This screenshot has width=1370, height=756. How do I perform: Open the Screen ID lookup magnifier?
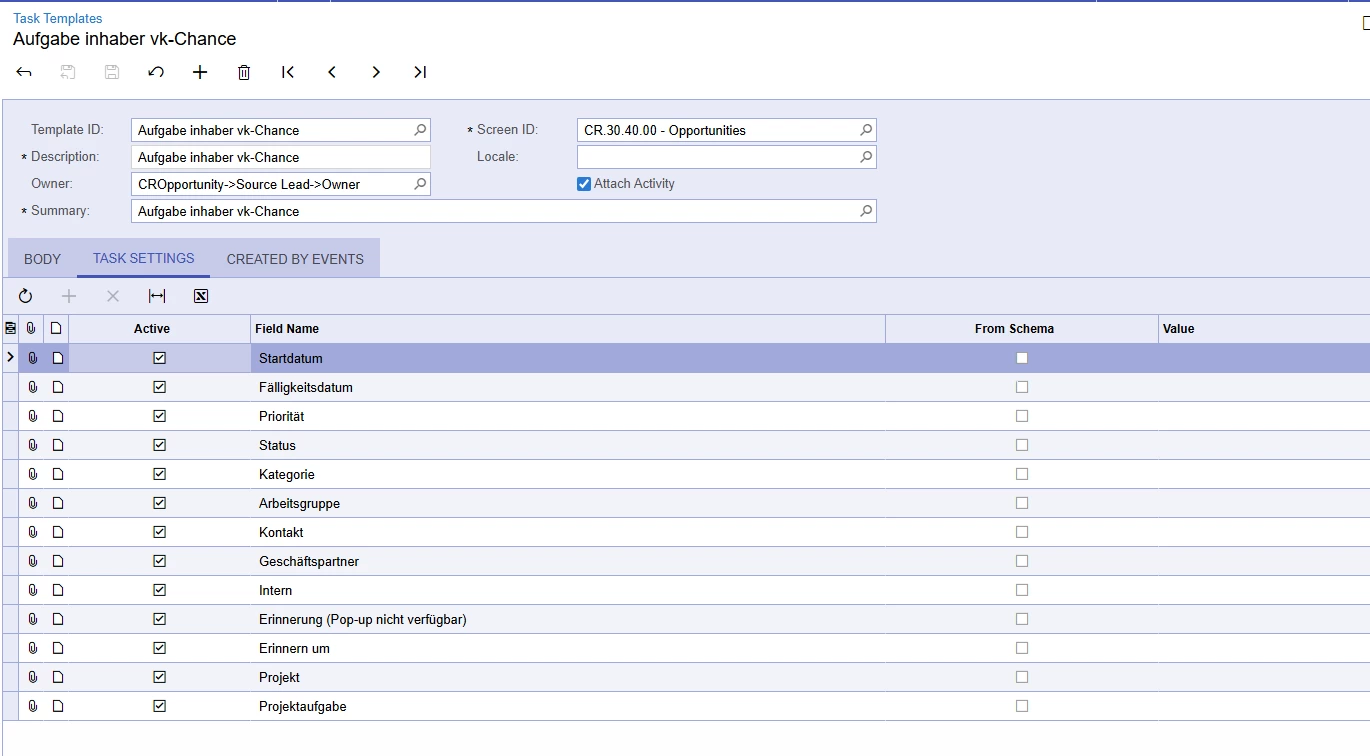(867, 130)
